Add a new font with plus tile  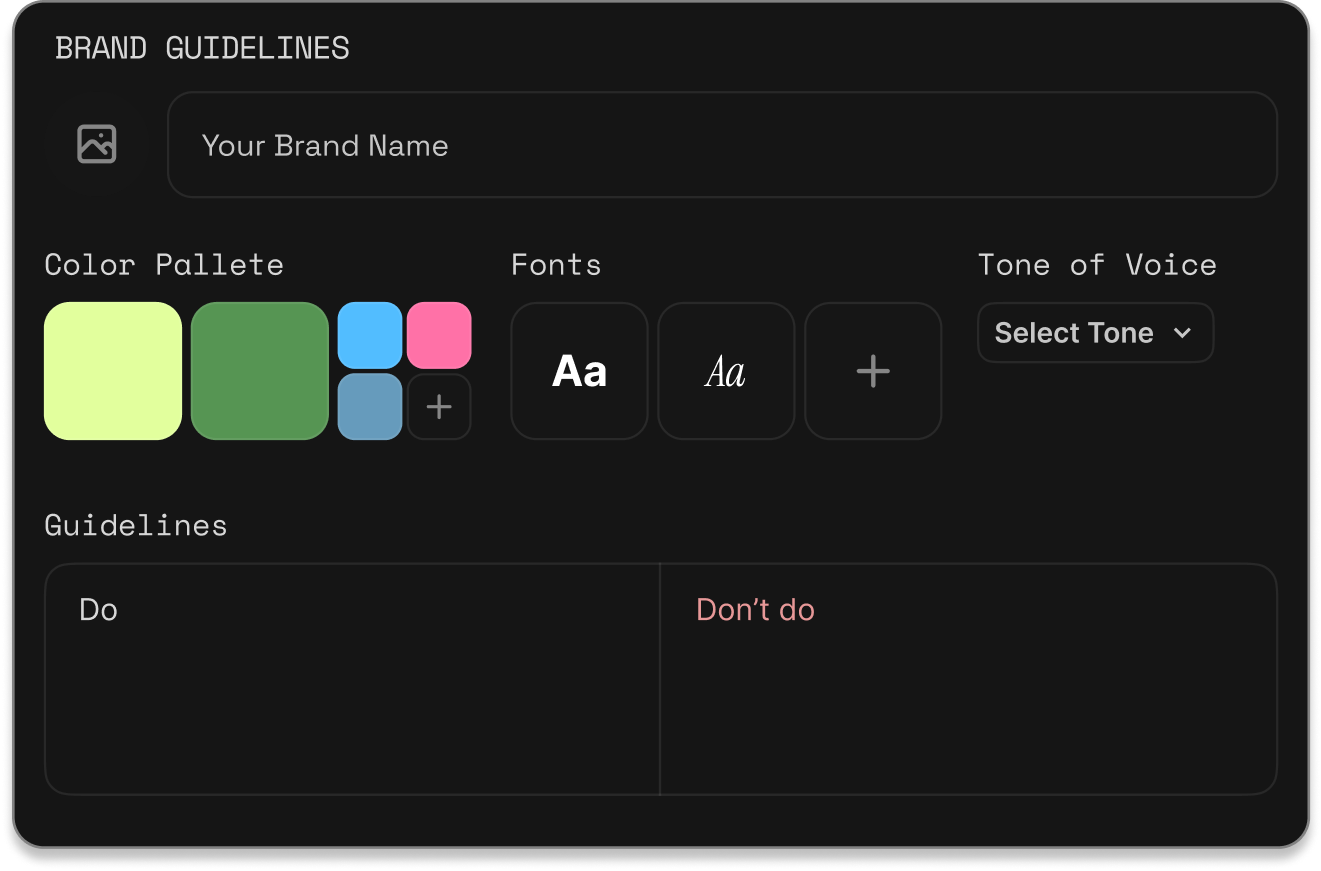tap(873, 371)
